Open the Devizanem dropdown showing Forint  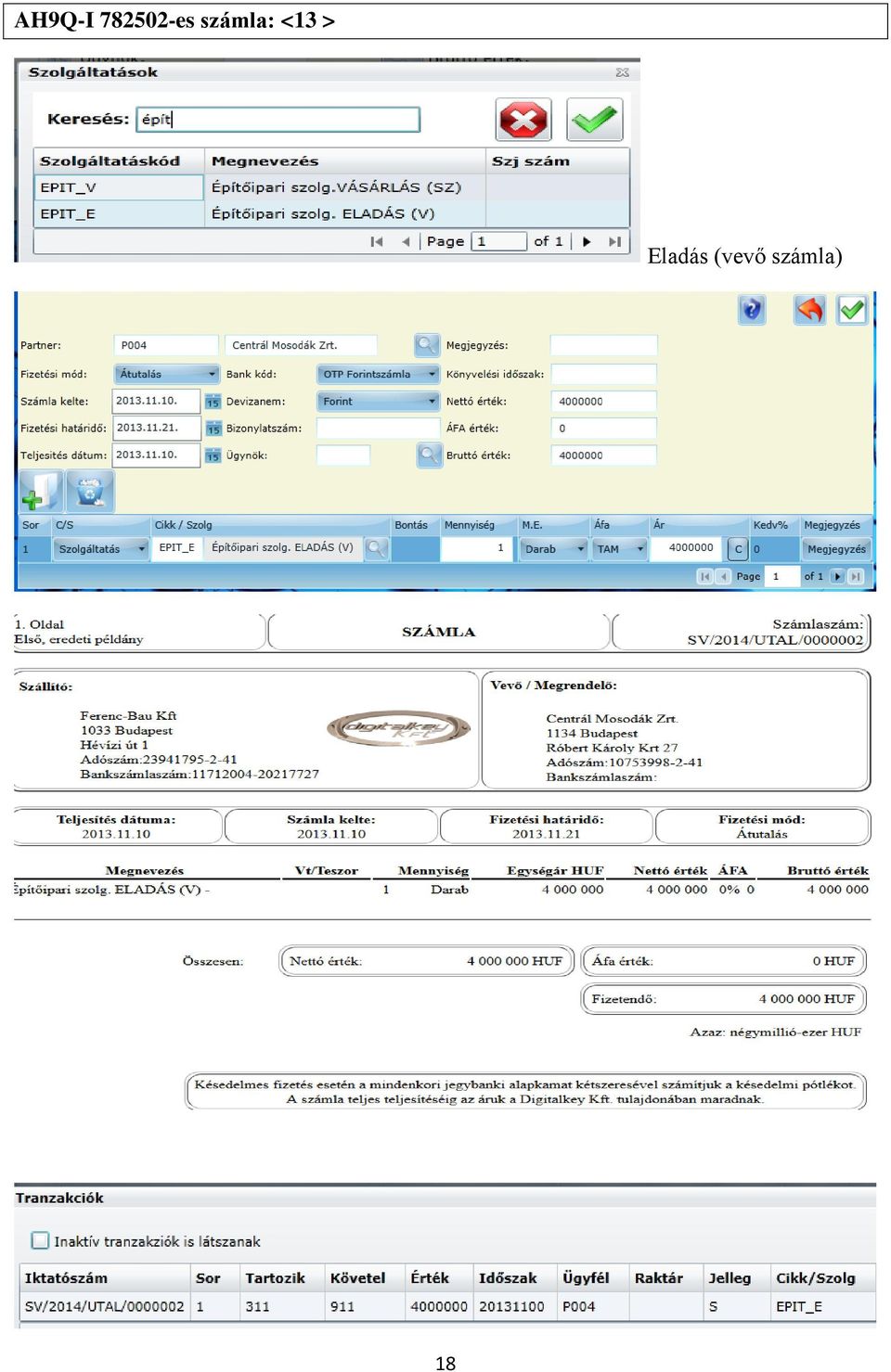[x=379, y=402]
